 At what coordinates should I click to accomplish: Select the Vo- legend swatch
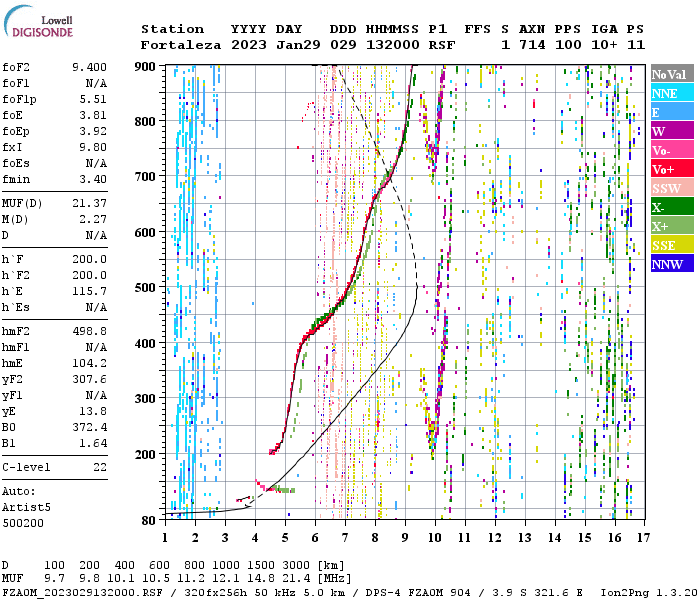(672, 150)
